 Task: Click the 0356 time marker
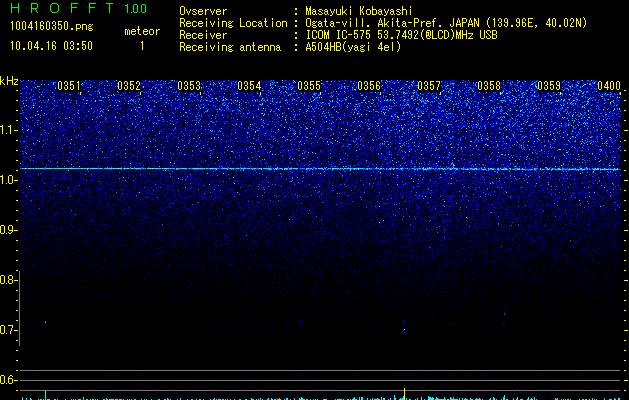[x=369, y=86]
